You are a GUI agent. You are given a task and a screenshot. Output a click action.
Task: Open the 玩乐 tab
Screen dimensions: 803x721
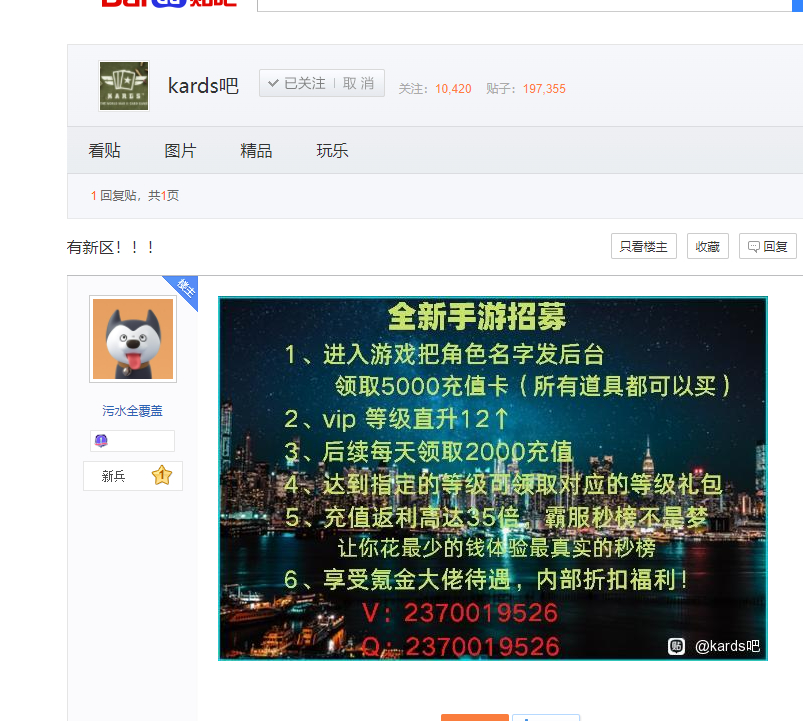332,151
